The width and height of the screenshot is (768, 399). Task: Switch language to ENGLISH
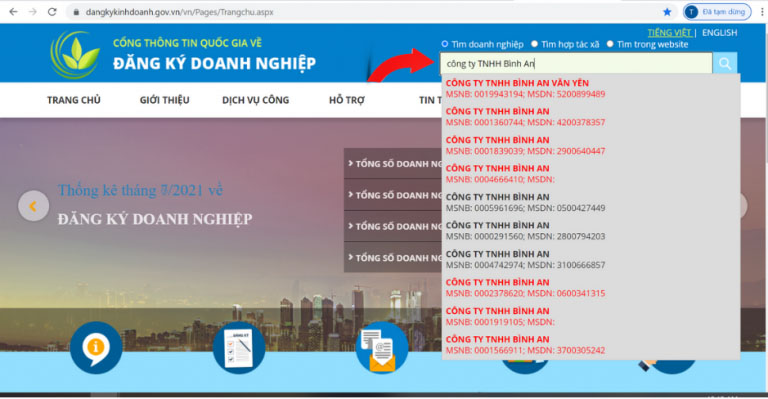720,33
